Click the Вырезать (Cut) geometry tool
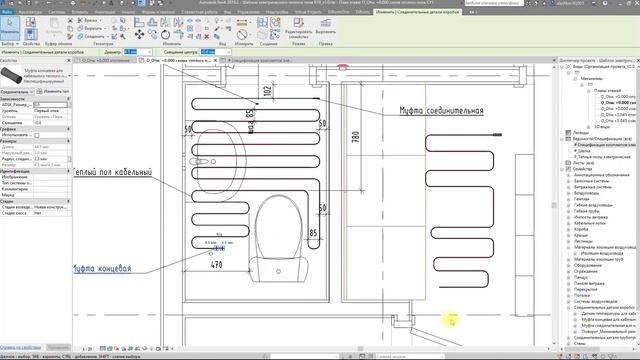The height and width of the screenshot is (360, 640). (91, 29)
